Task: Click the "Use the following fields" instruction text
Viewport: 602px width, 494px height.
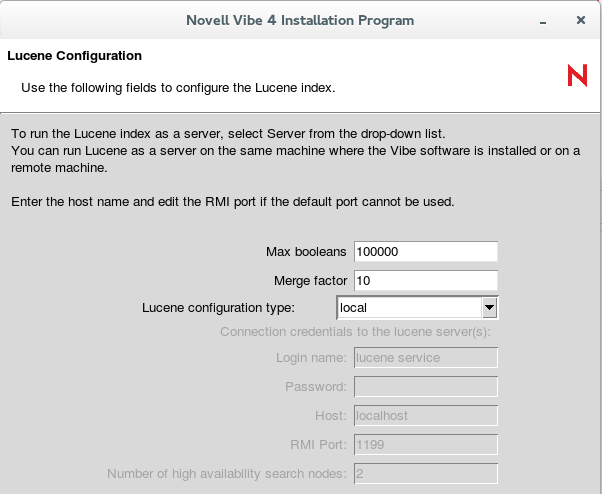Action: tap(178, 88)
